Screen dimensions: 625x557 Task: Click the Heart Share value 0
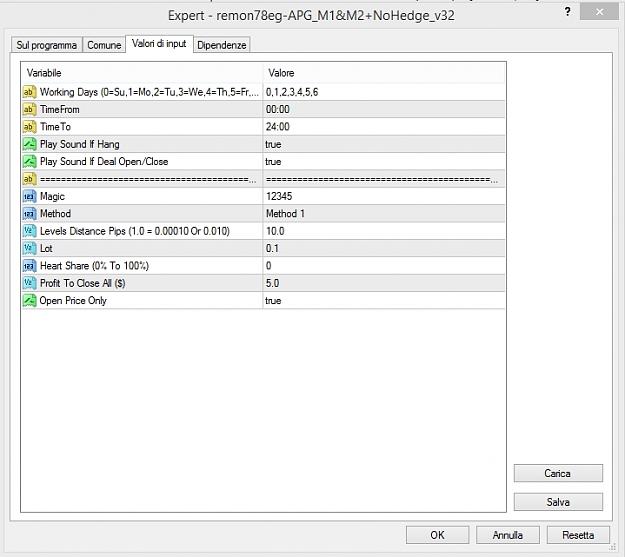click(269, 266)
